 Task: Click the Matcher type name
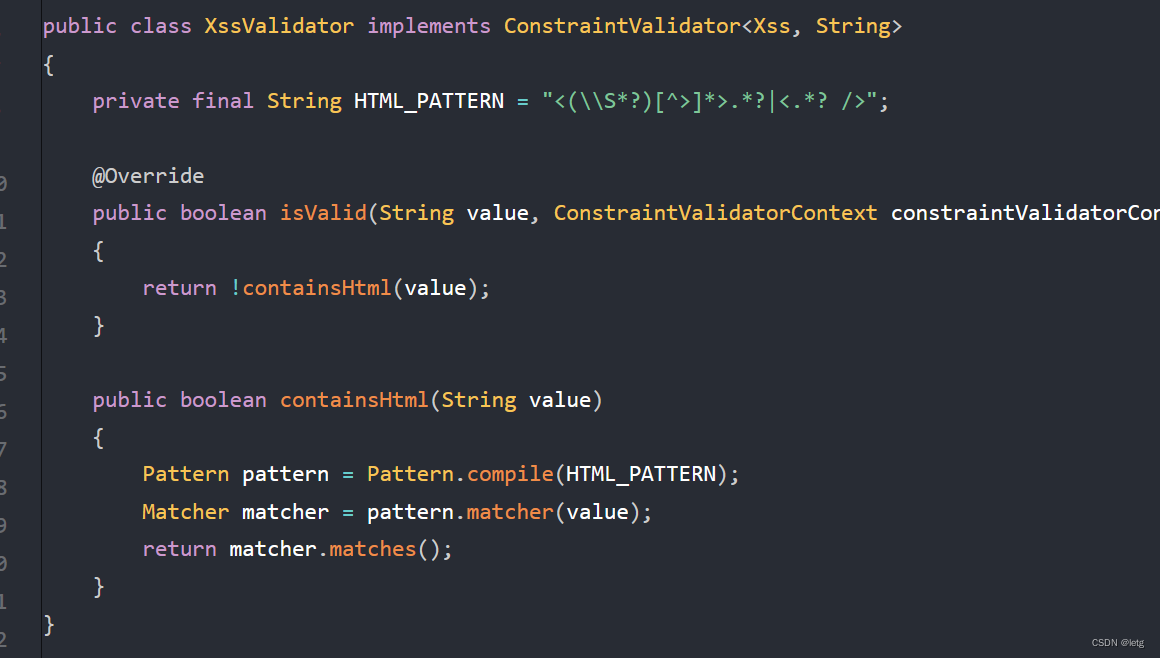[186, 512]
